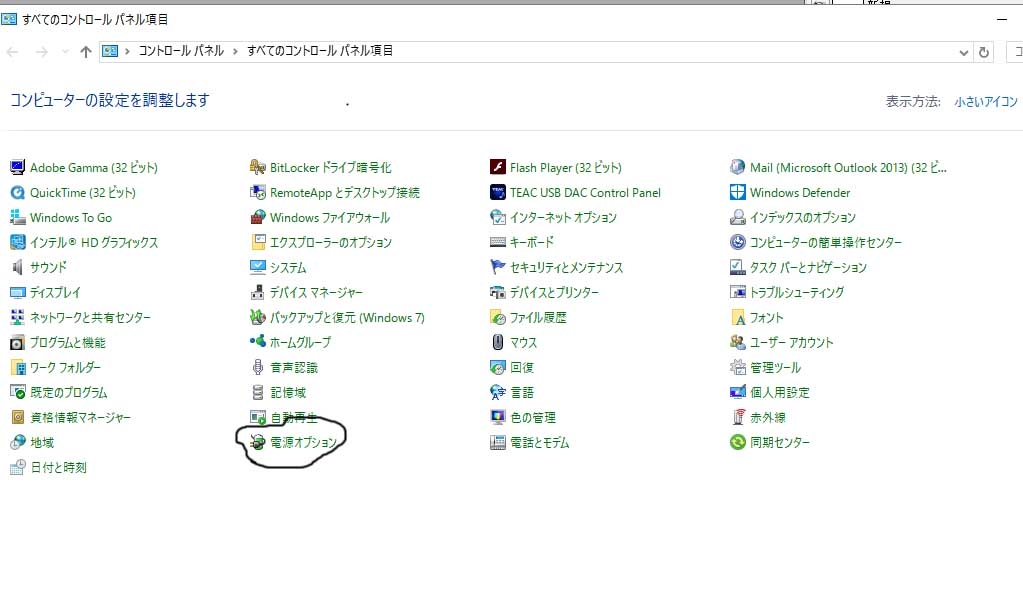1023x607 pixels.
Task: Expand chevron after コントロール パネル breadcrumb
Action: [236, 51]
